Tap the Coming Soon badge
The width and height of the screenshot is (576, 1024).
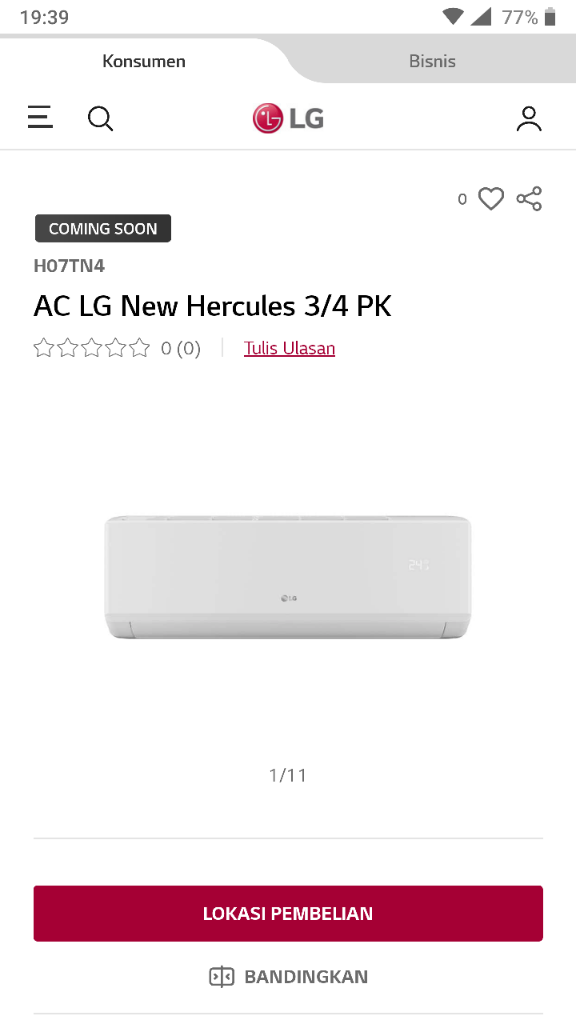[x=103, y=229]
